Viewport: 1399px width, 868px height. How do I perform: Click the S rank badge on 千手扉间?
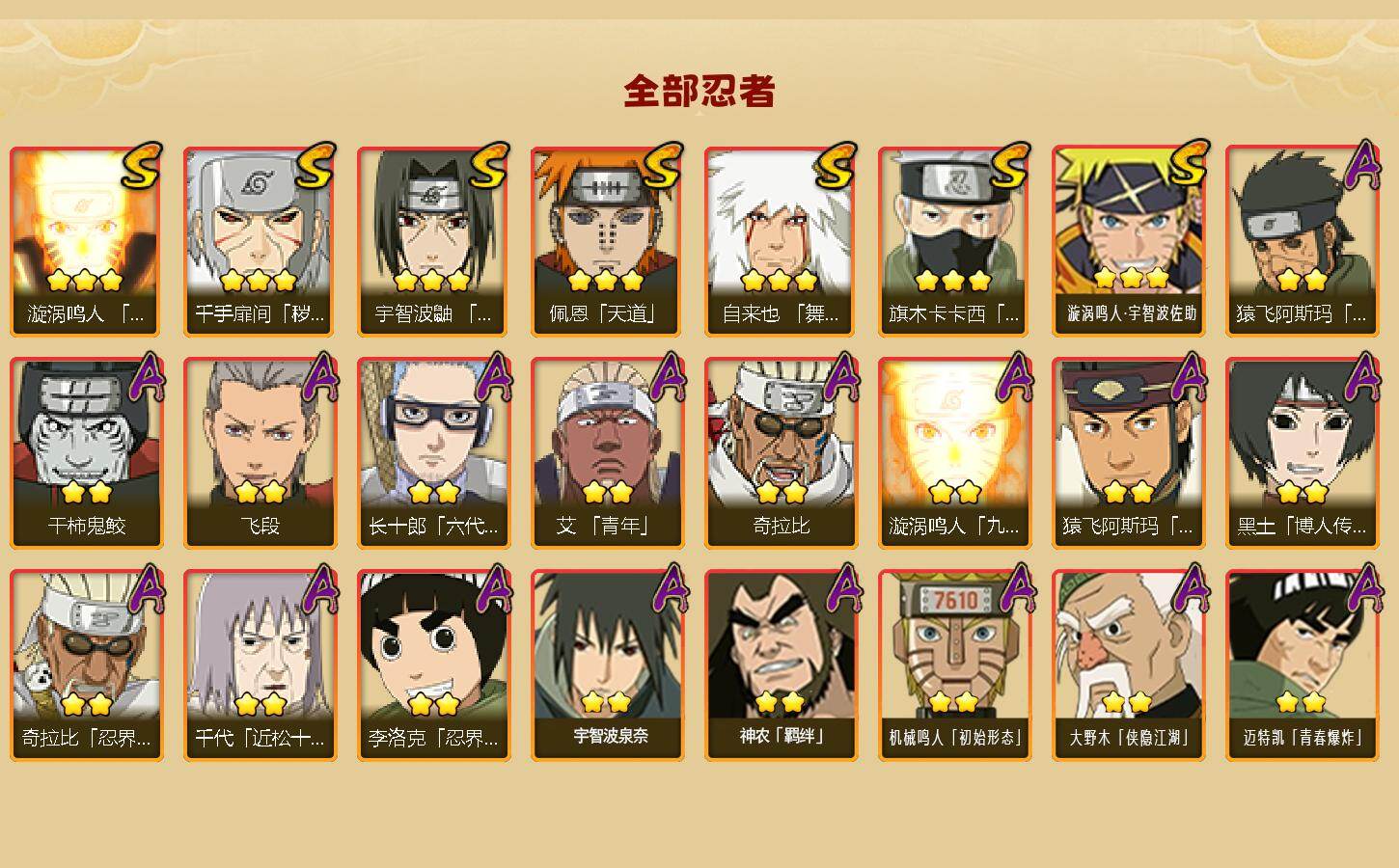tap(315, 166)
